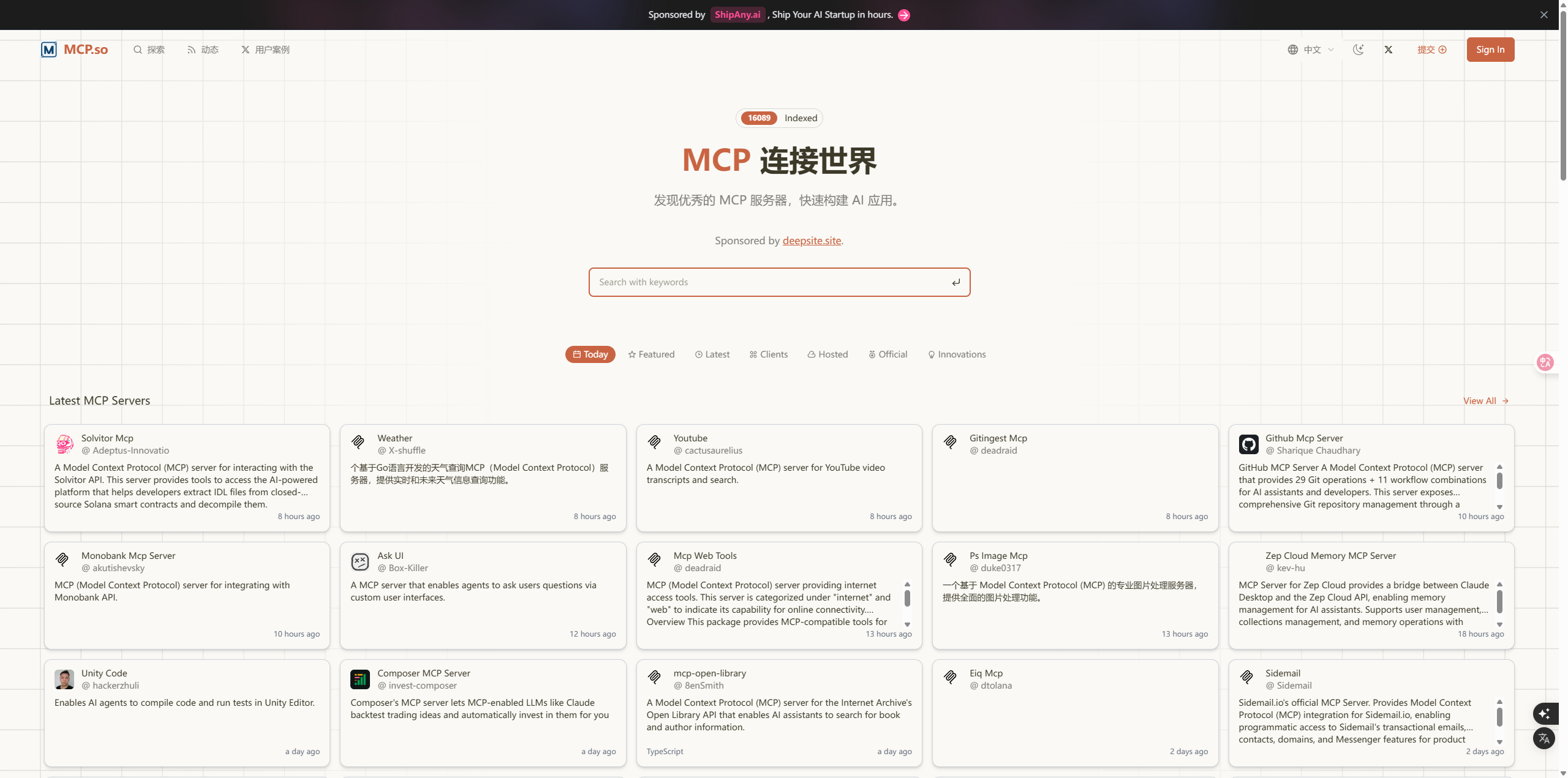Click the translate floating button at bottom right
Image resolution: width=1568 pixels, height=778 pixels.
1544,738
